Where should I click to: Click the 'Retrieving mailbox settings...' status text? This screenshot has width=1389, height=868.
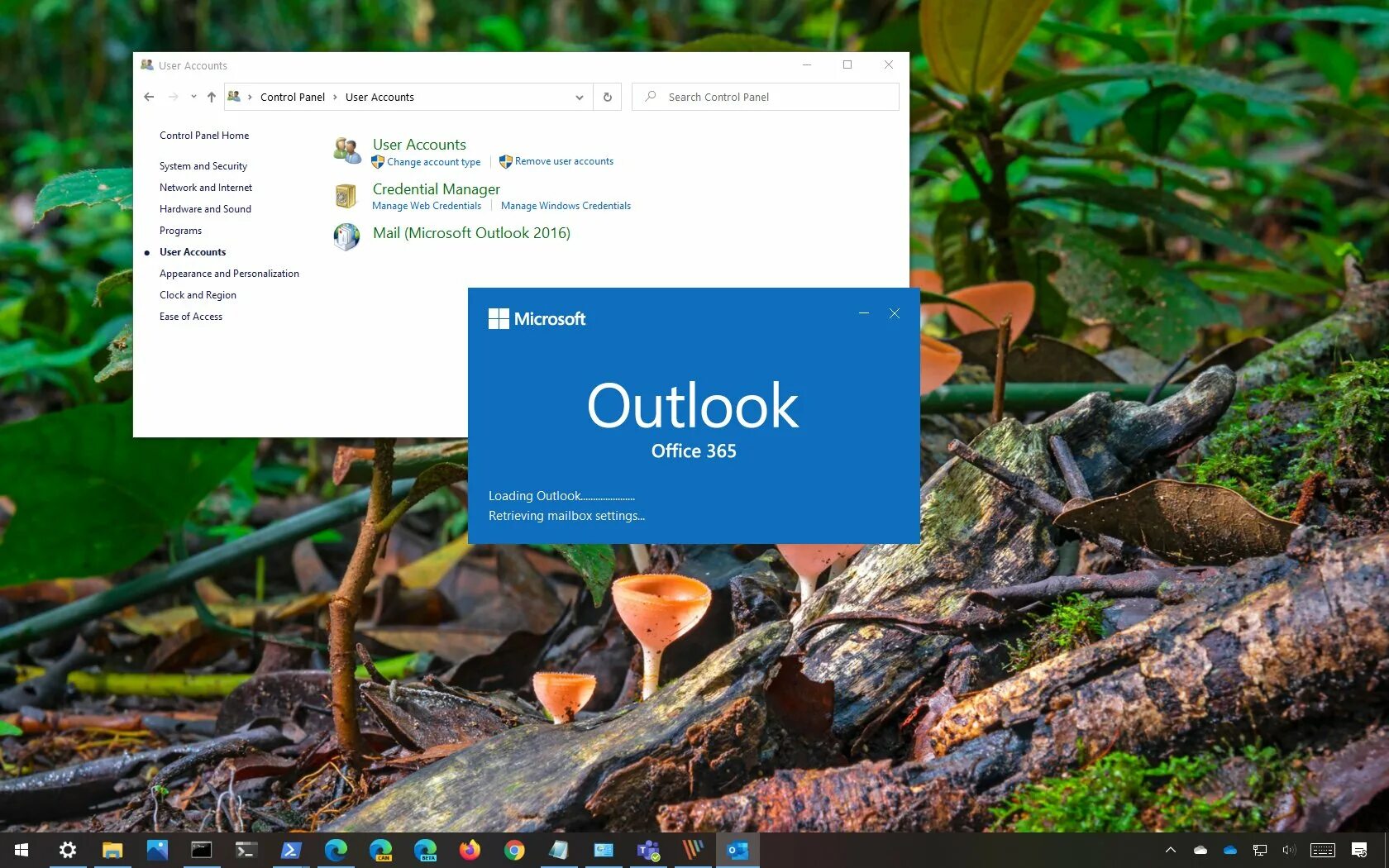tap(566, 516)
